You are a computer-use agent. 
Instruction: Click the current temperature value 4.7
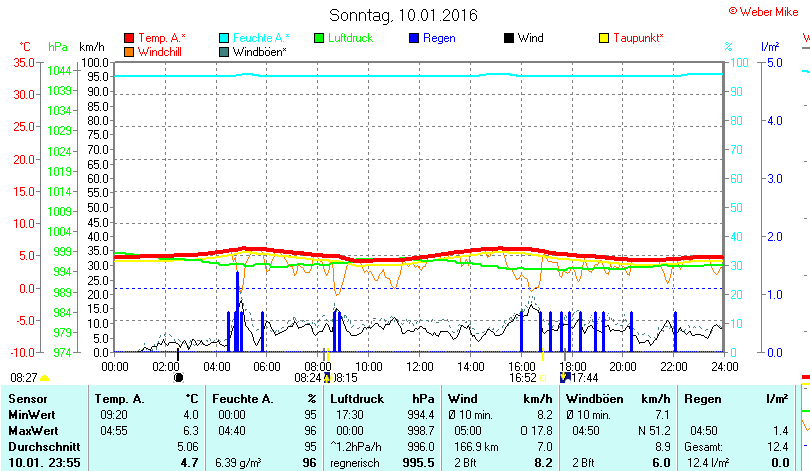190,463
